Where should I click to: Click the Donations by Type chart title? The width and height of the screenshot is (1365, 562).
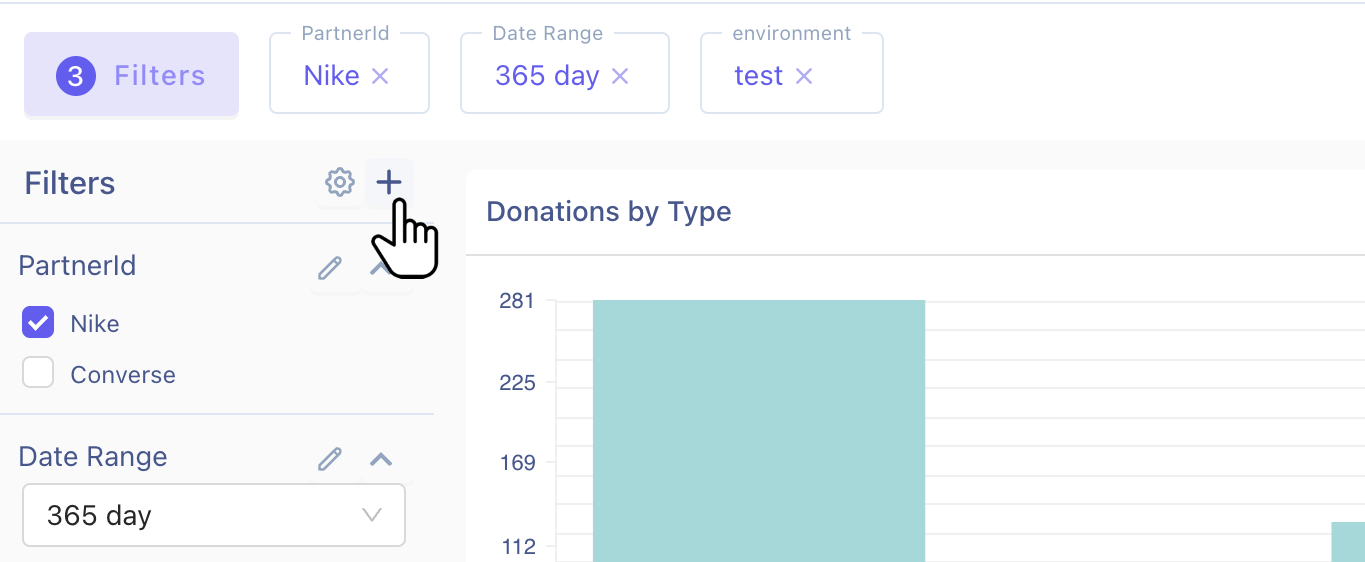(608, 212)
